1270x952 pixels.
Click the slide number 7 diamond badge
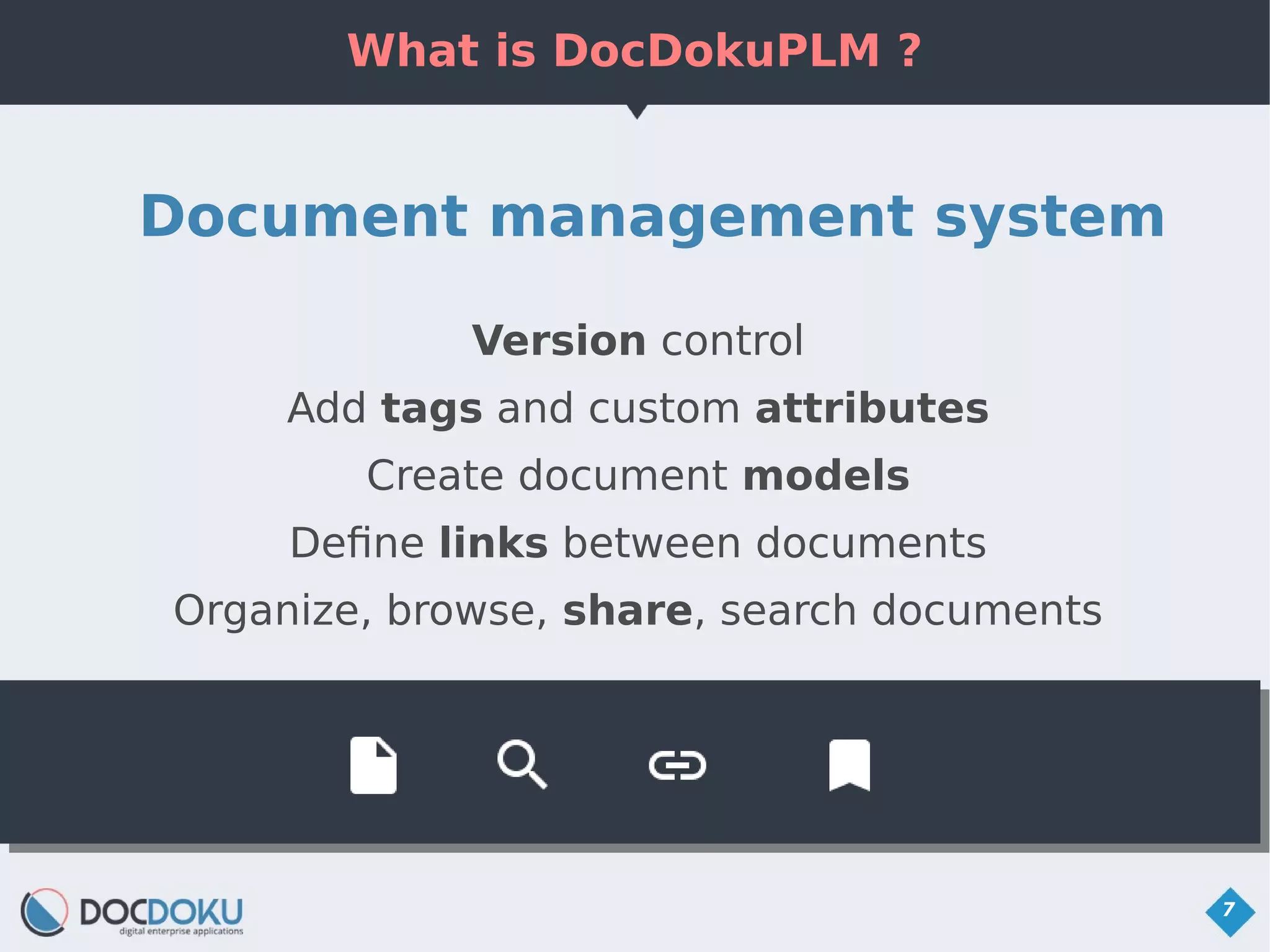click(1230, 912)
